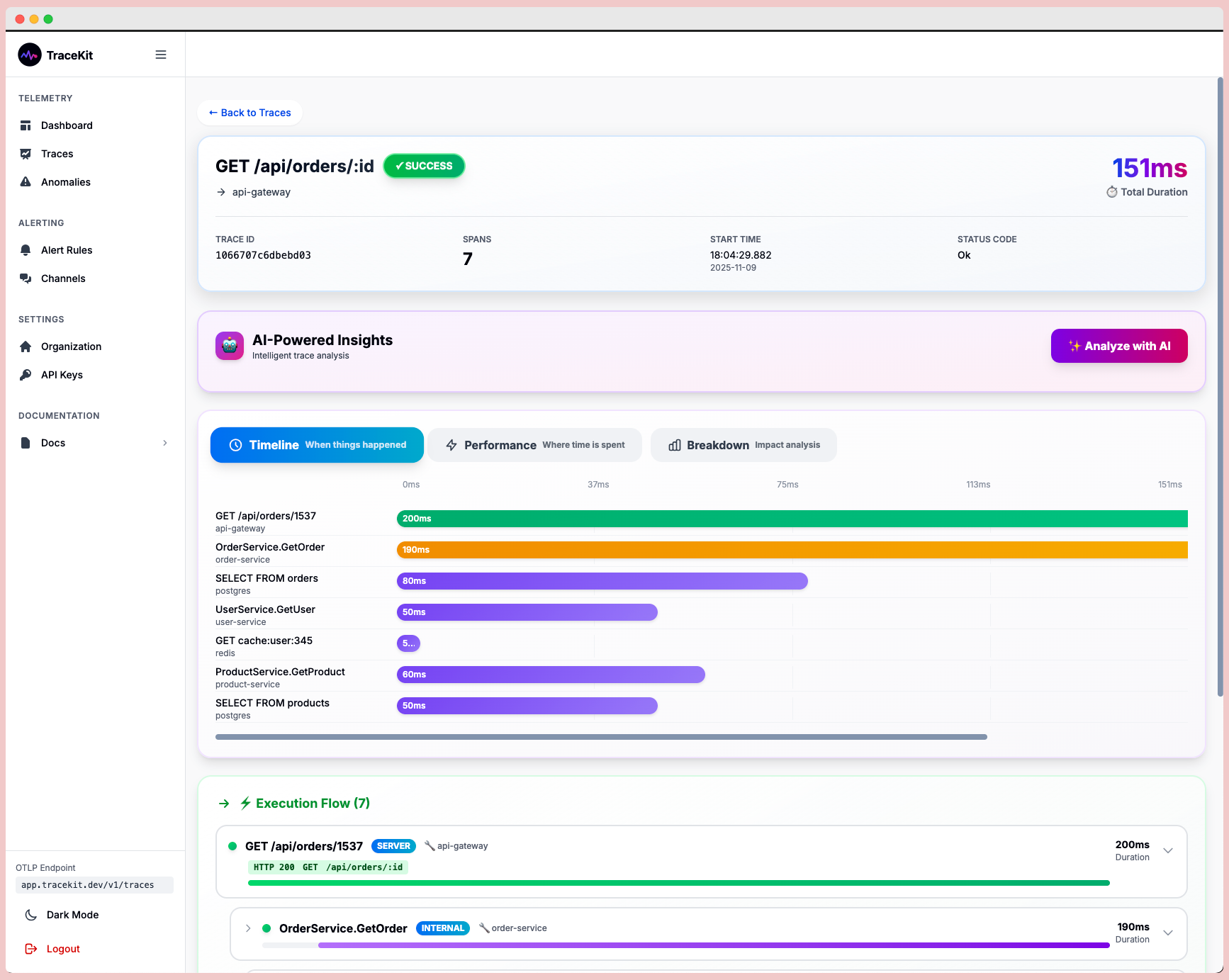1229x980 pixels.
Task: Select the Traces icon in the sidebar
Action: 26,154
